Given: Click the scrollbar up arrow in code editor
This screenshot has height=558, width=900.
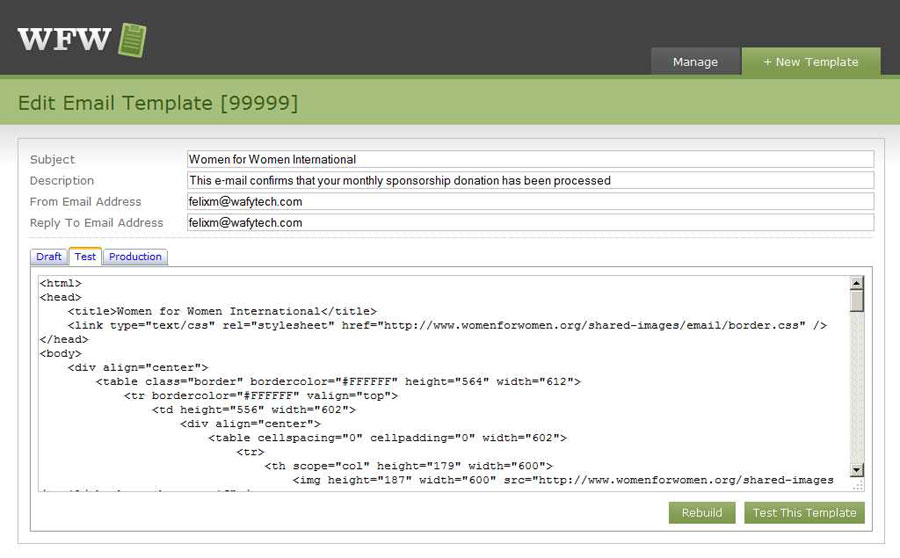Looking at the screenshot, I should click(x=856, y=283).
